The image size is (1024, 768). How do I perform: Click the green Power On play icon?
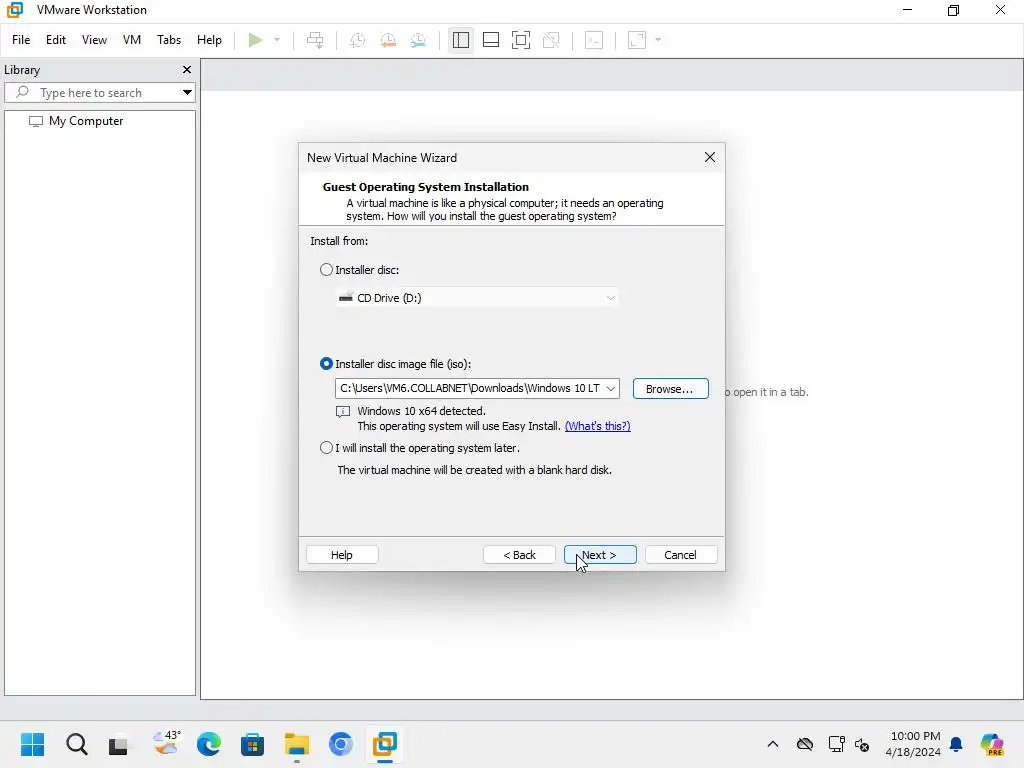click(x=255, y=40)
